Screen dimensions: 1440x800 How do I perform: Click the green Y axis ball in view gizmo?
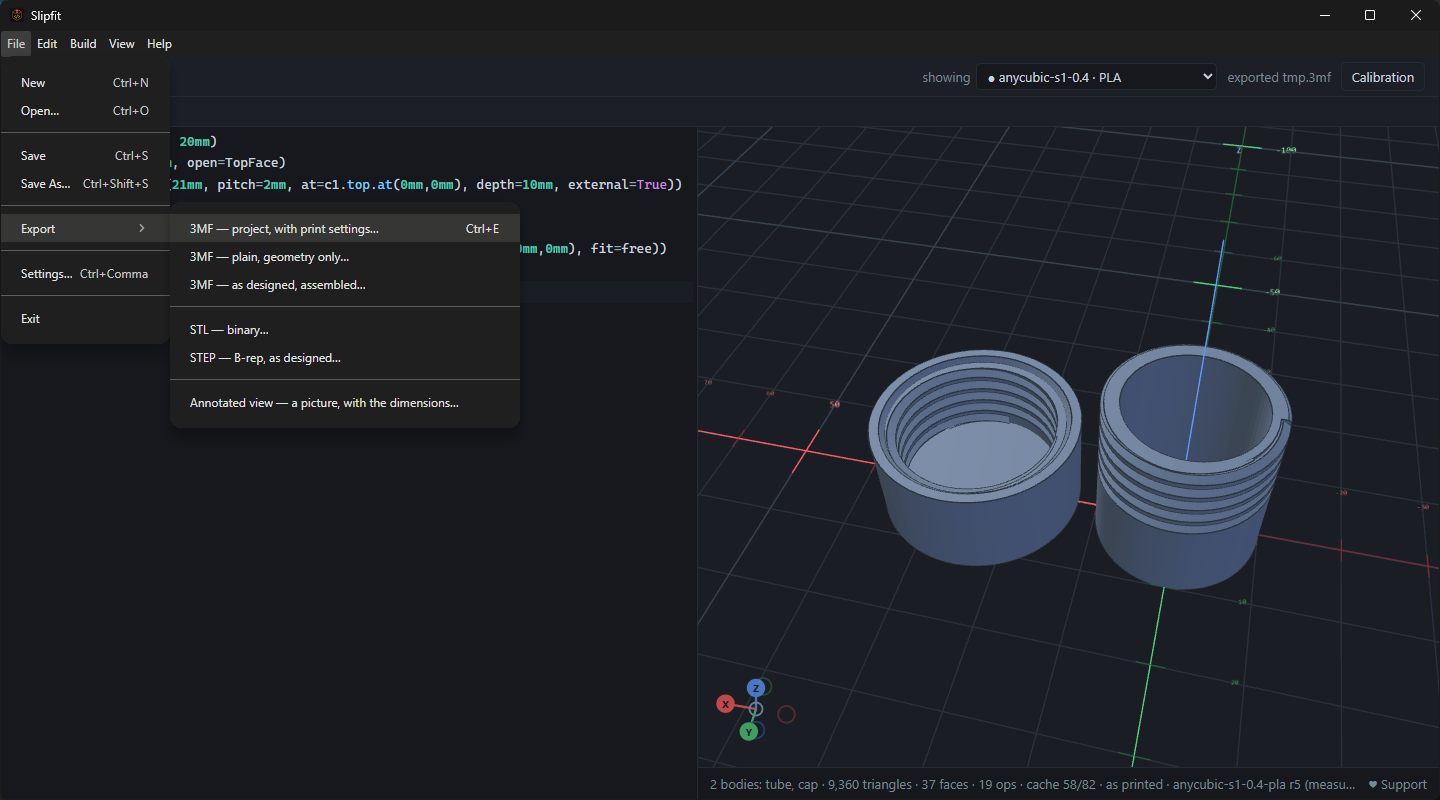(x=749, y=732)
